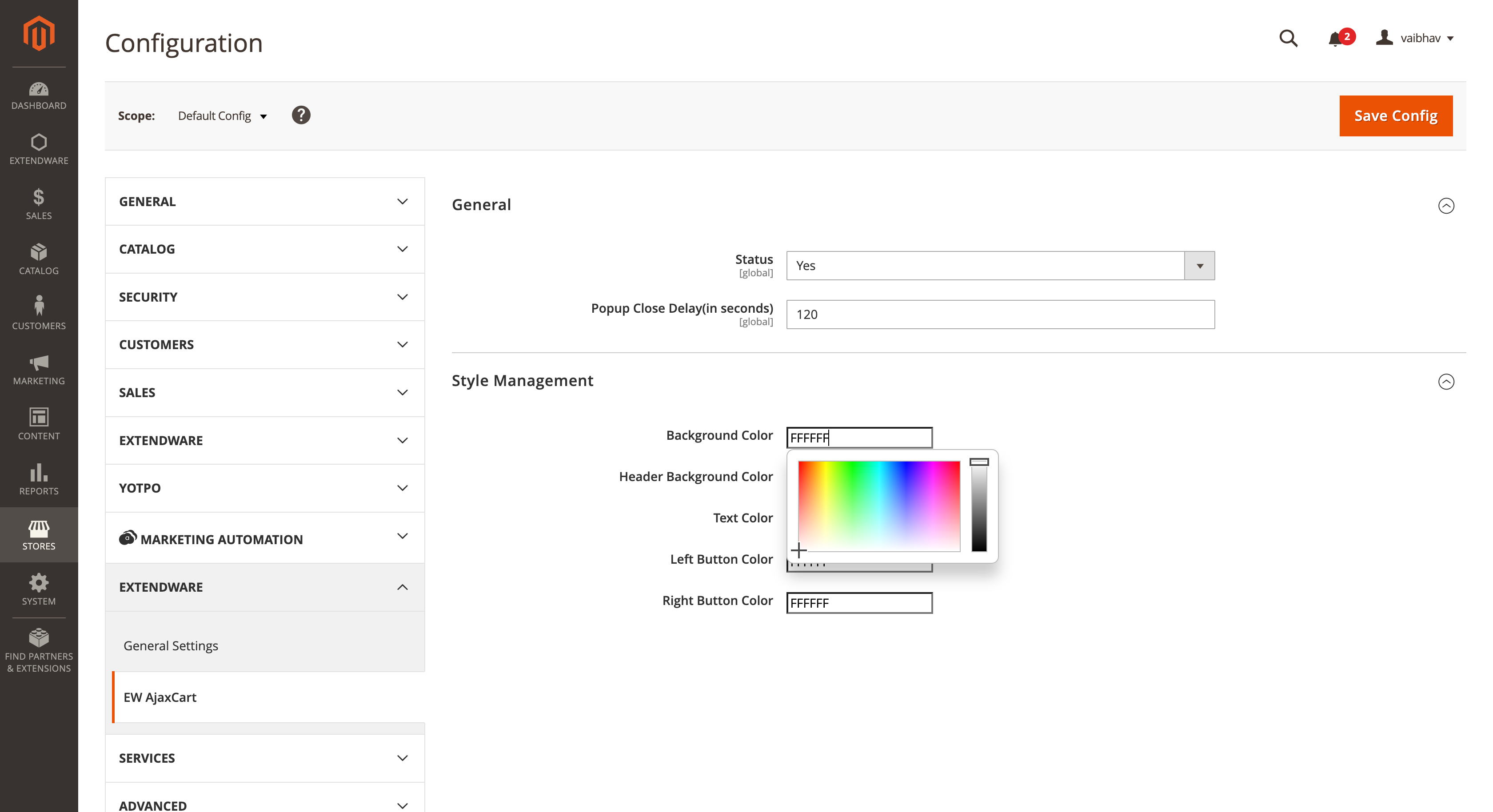Expand the SERVICES config section
The image size is (1493, 812).
[265, 757]
